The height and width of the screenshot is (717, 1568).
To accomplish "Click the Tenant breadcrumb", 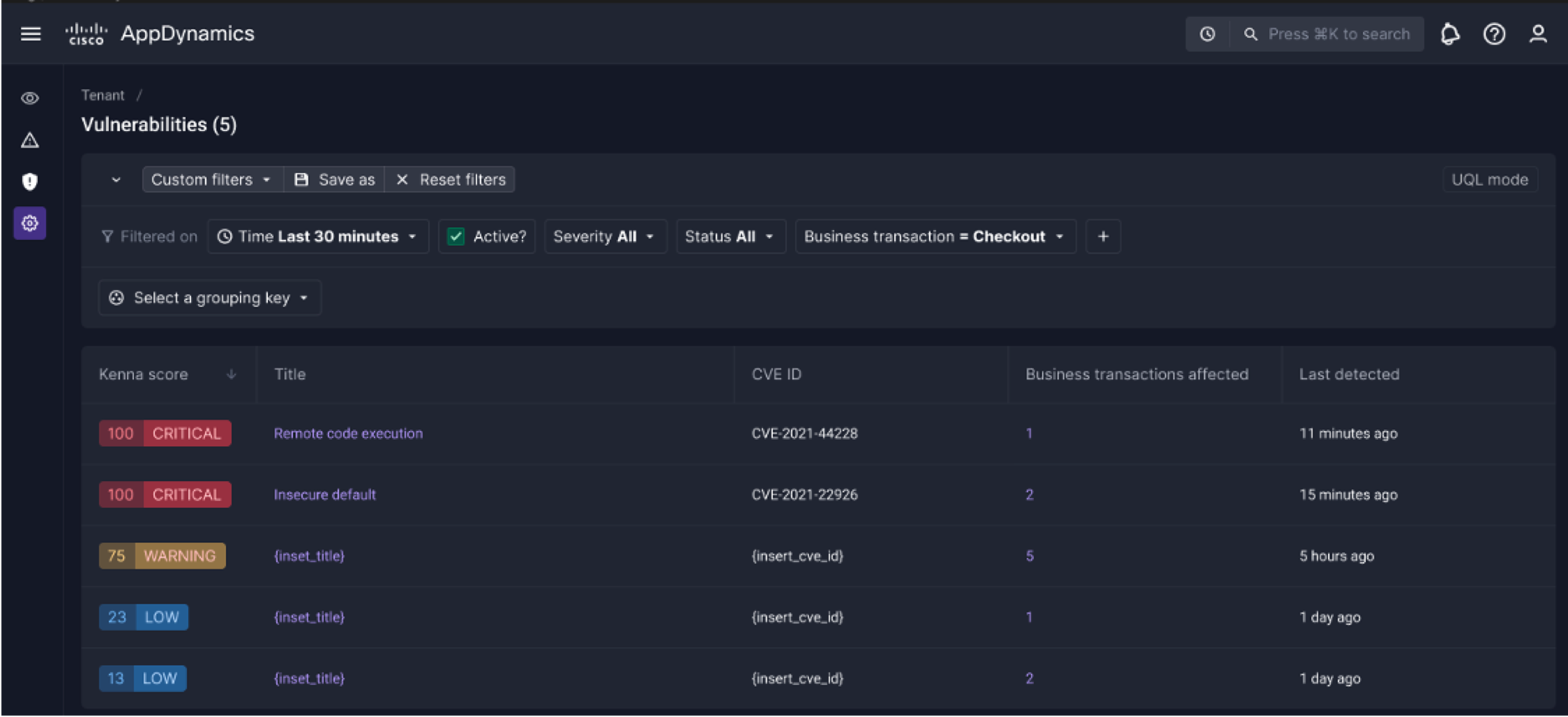I will click(x=103, y=95).
